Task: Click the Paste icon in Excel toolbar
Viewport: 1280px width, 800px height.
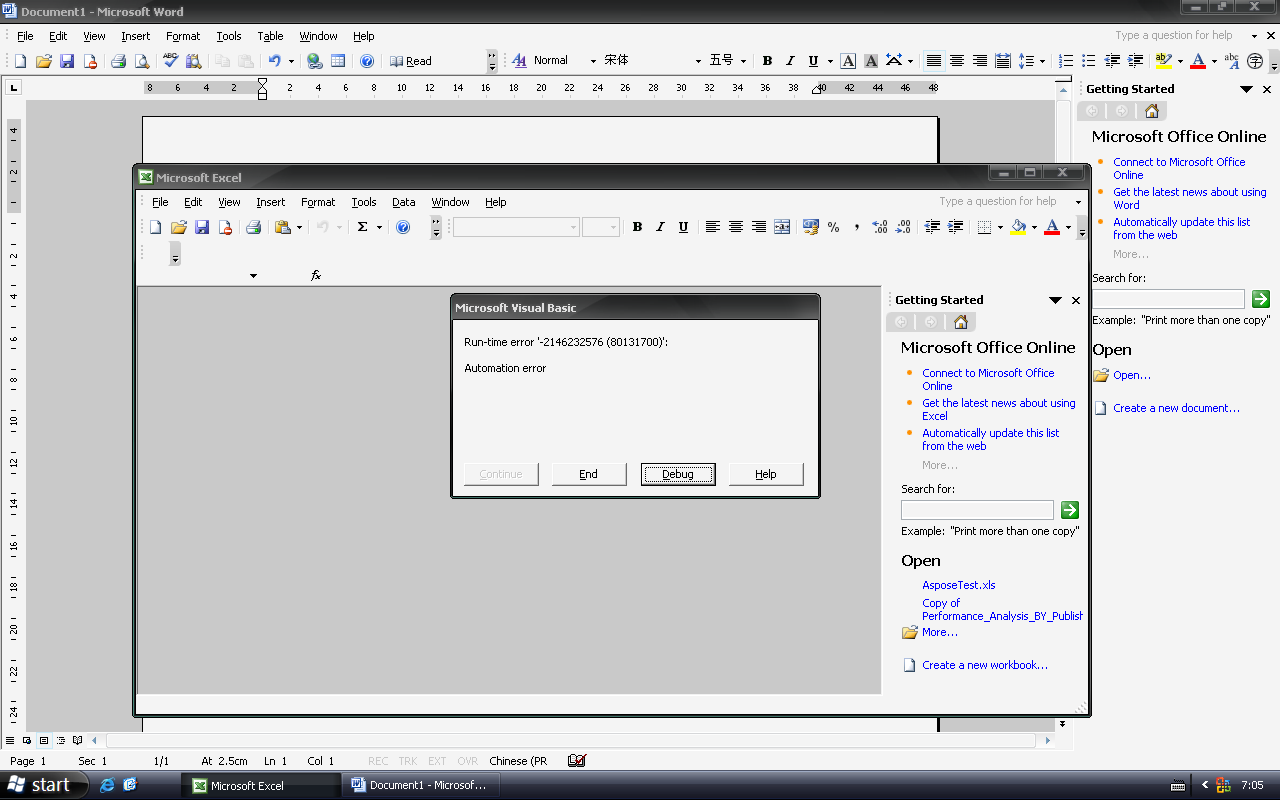Action: coord(283,227)
